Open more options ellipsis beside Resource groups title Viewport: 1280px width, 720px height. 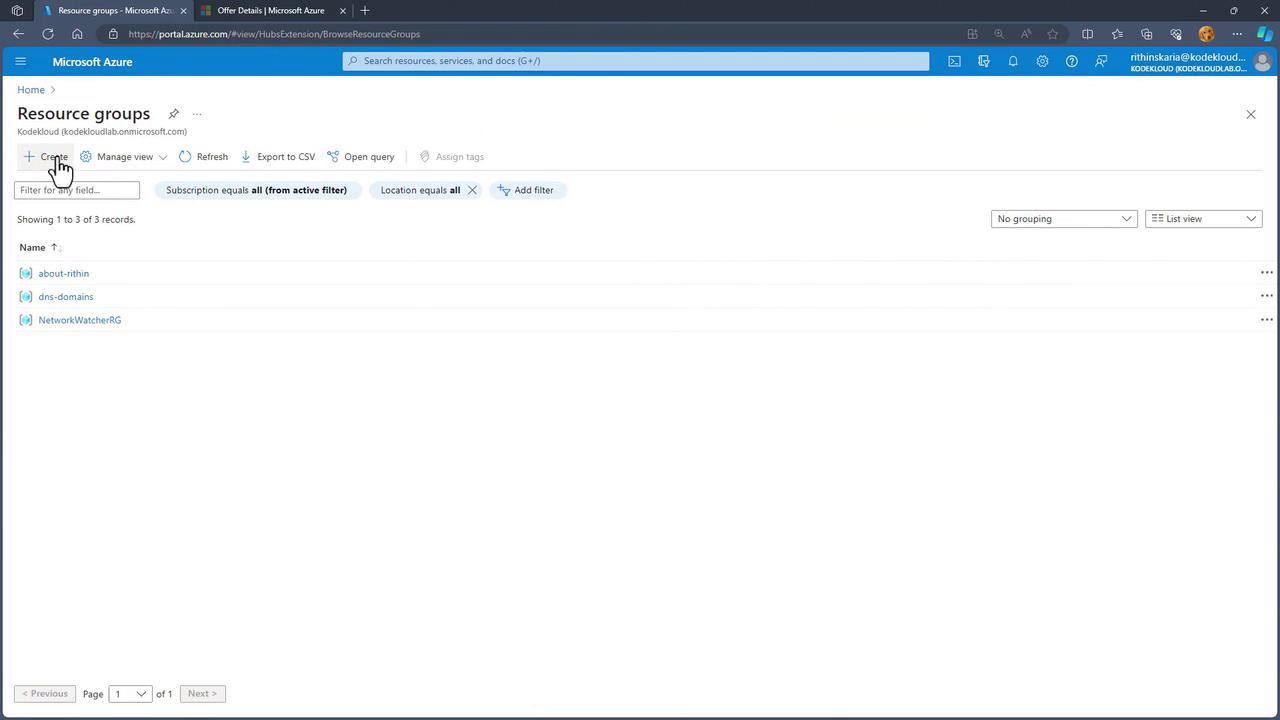[x=197, y=114]
